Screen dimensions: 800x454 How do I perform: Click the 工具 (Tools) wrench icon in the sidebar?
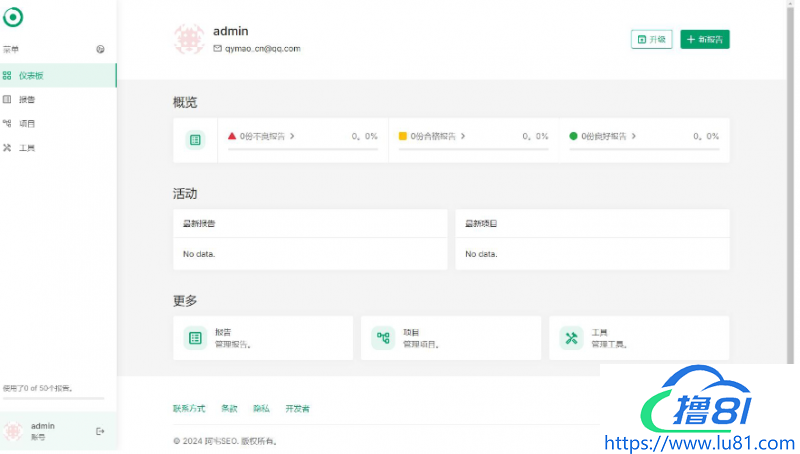pyautogui.click(x=7, y=148)
